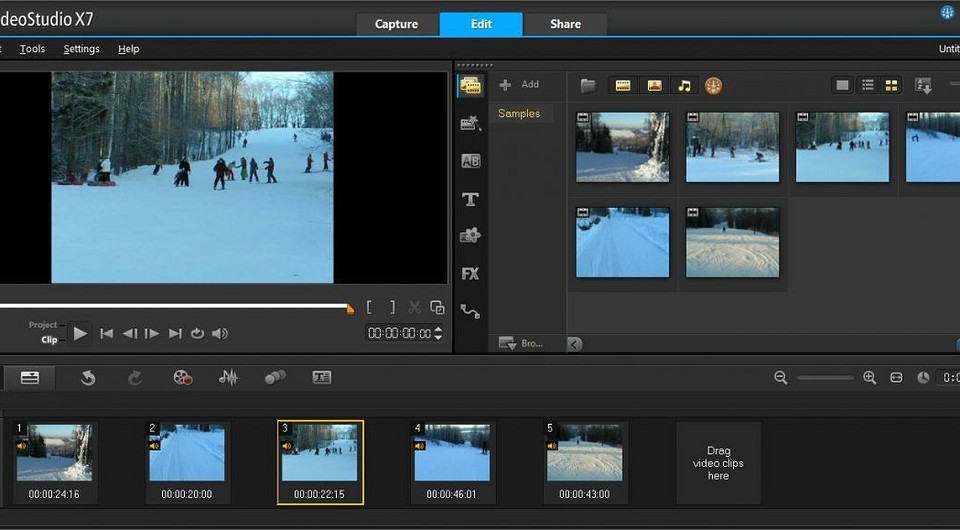Click the preview timecode field
The image size is (960, 530).
[399, 333]
